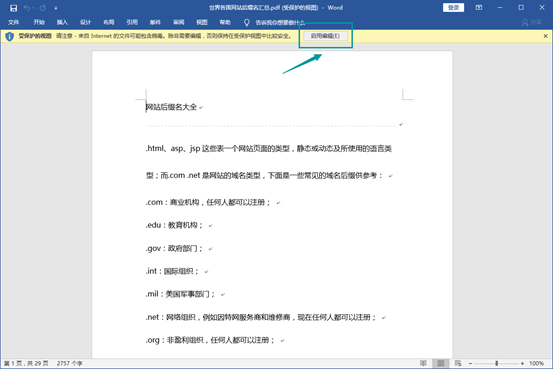The width and height of the screenshot is (553, 369).
Task: Click the zoom in plus button
Action: tap(522, 363)
